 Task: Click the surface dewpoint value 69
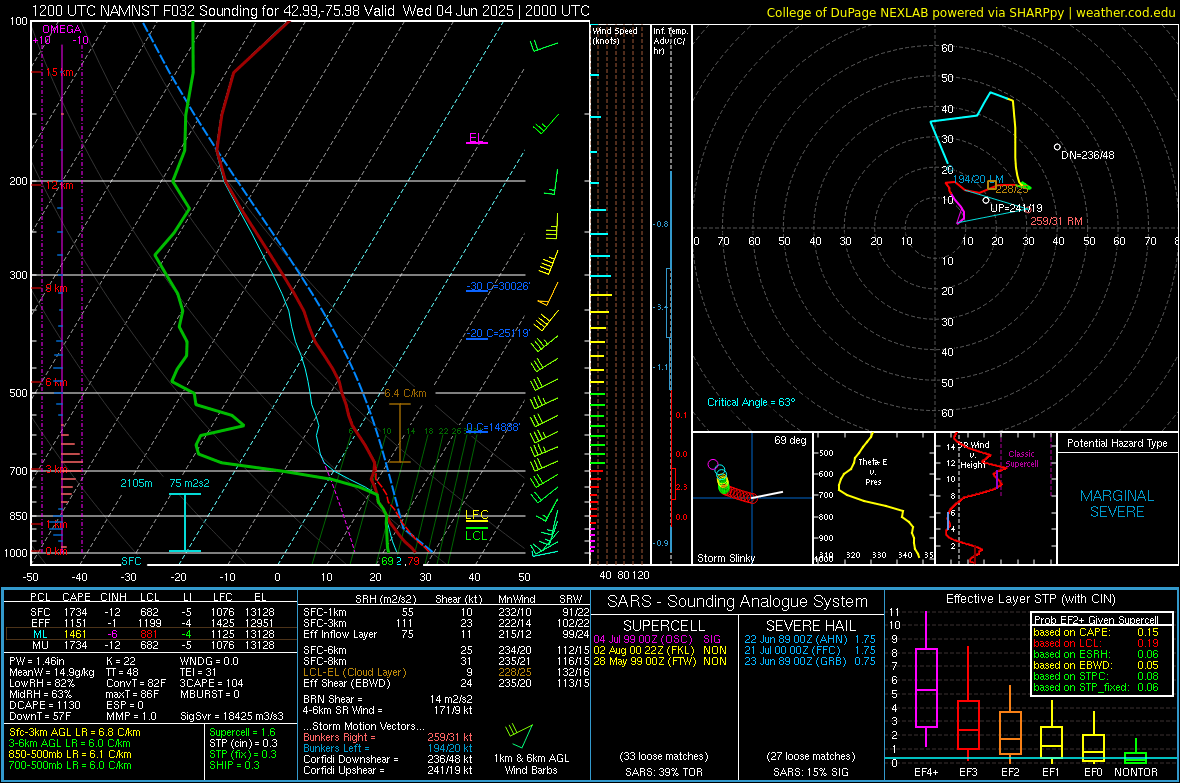(x=387, y=561)
